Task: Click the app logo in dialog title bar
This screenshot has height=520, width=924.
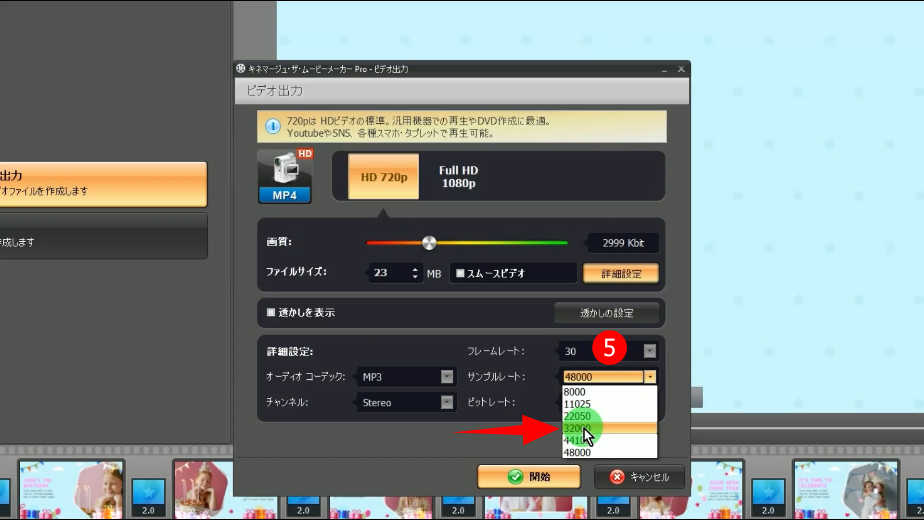Action: point(241,69)
